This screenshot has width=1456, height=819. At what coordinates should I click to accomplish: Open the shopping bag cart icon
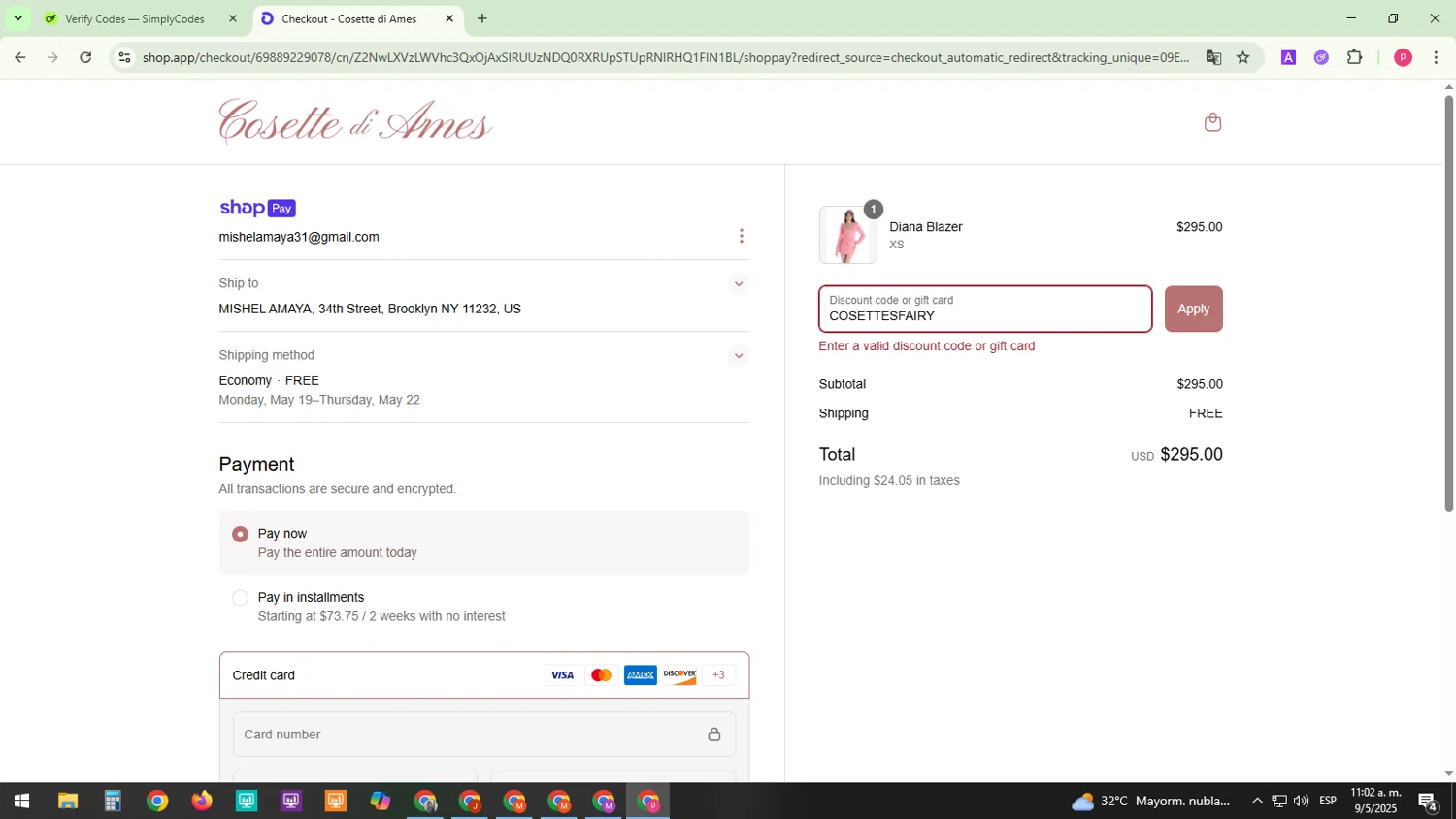(1212, 122)
